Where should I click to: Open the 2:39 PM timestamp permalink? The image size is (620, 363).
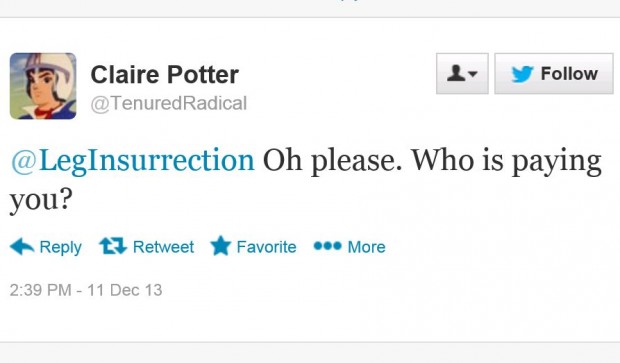40,290
